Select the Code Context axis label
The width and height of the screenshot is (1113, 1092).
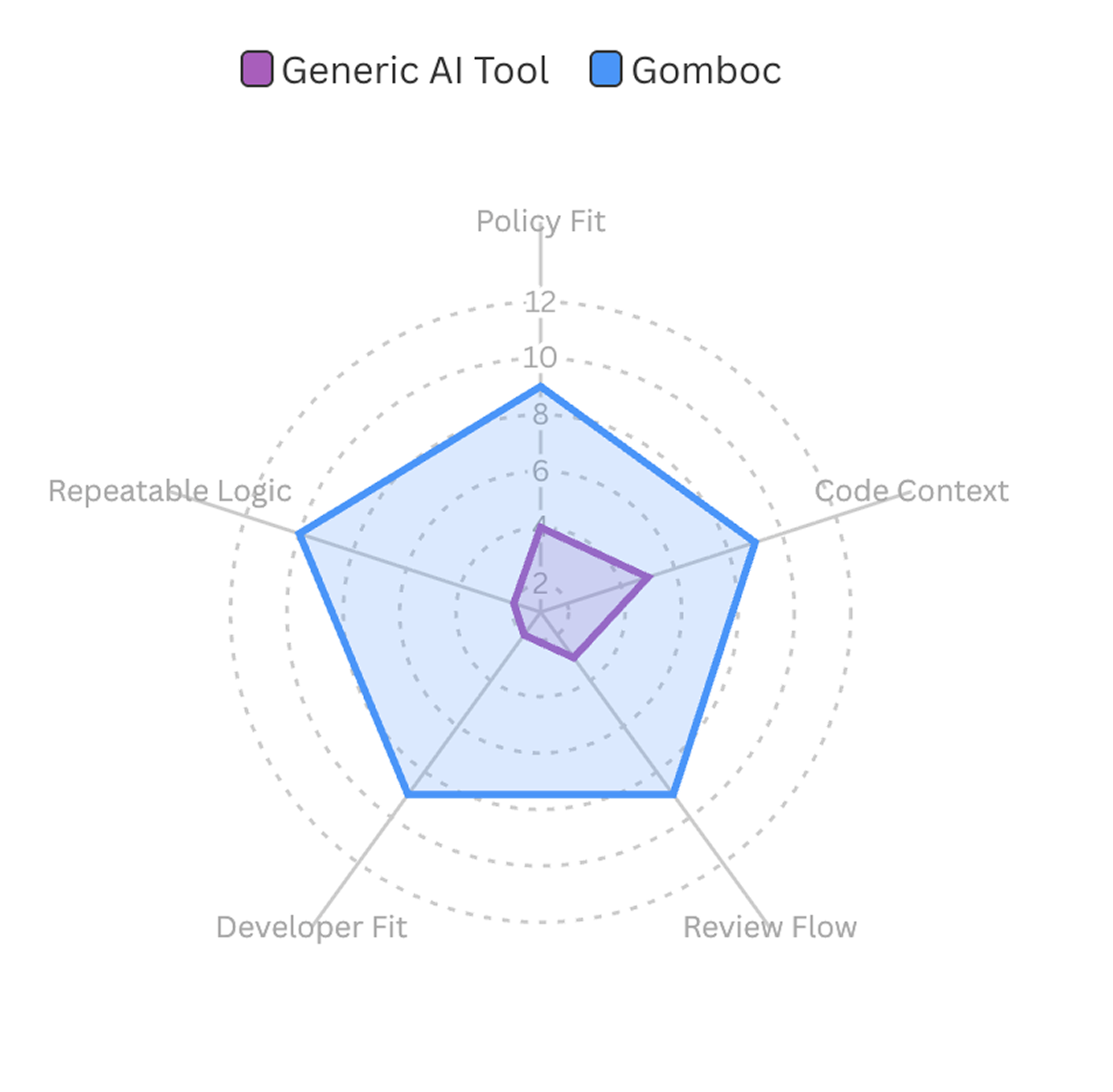[911, 491]
